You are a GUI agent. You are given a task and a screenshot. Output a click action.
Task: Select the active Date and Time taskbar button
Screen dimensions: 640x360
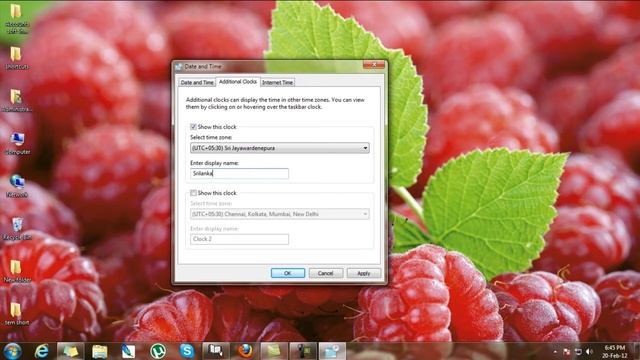[x=332, y=351]
